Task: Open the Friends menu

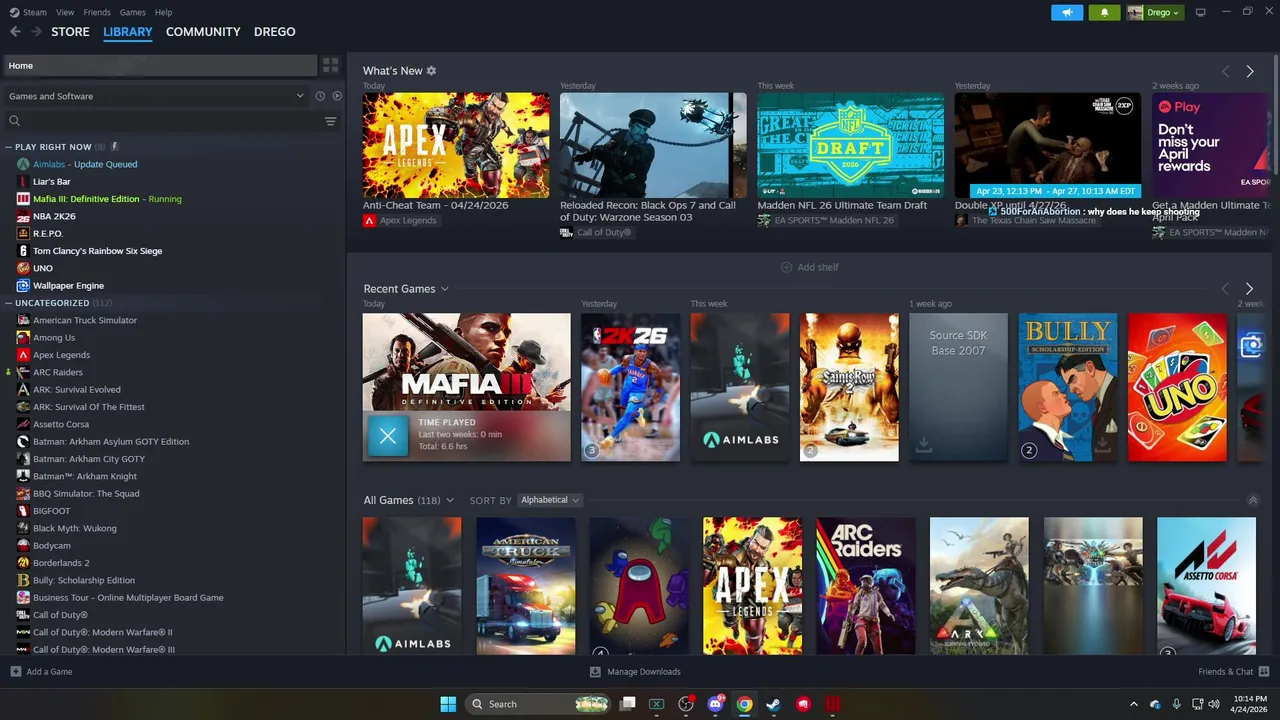Action: (x=97, y=12)
